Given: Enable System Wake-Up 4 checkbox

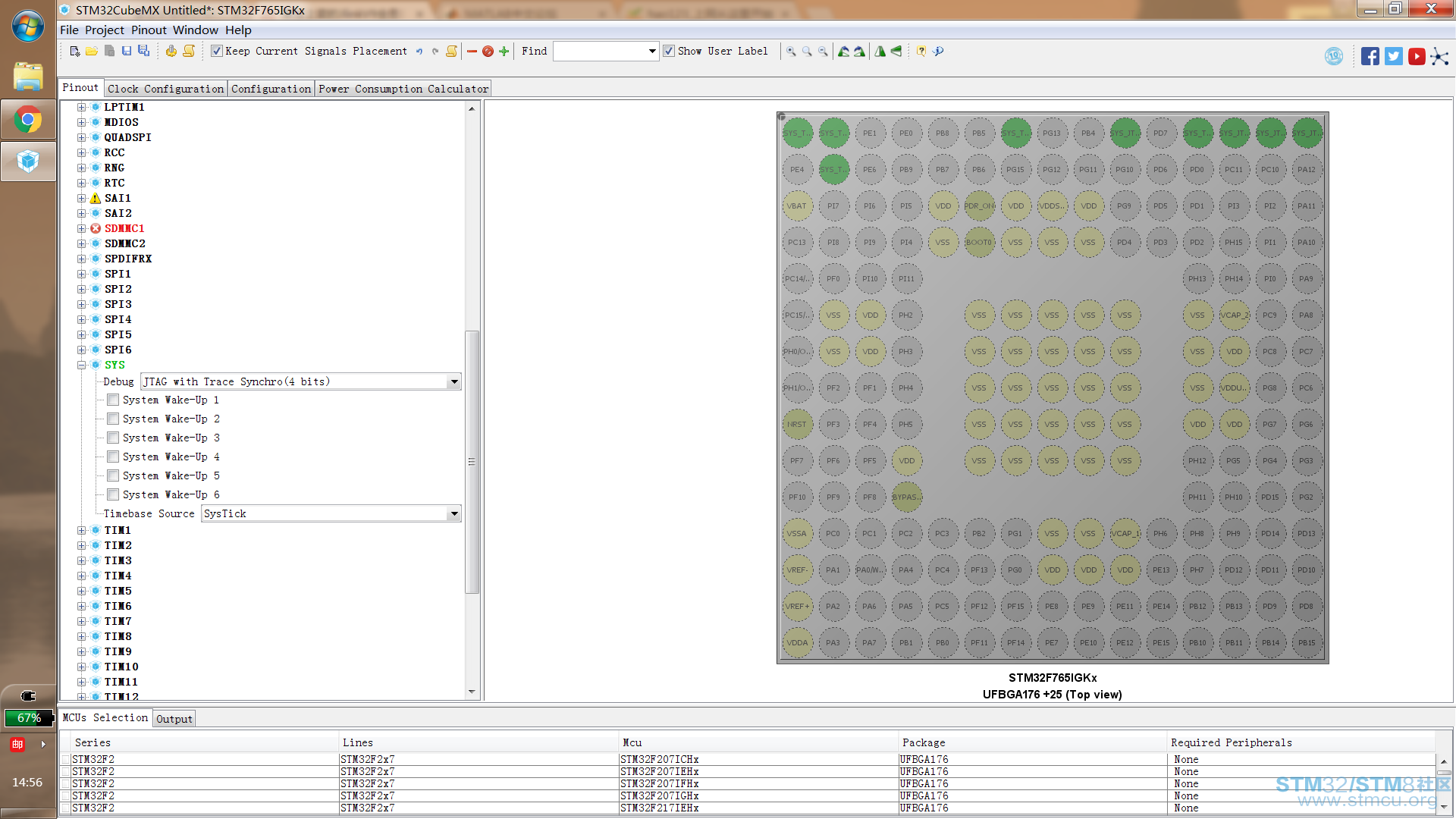Looking at the screenshot, I should coord(113,457).
